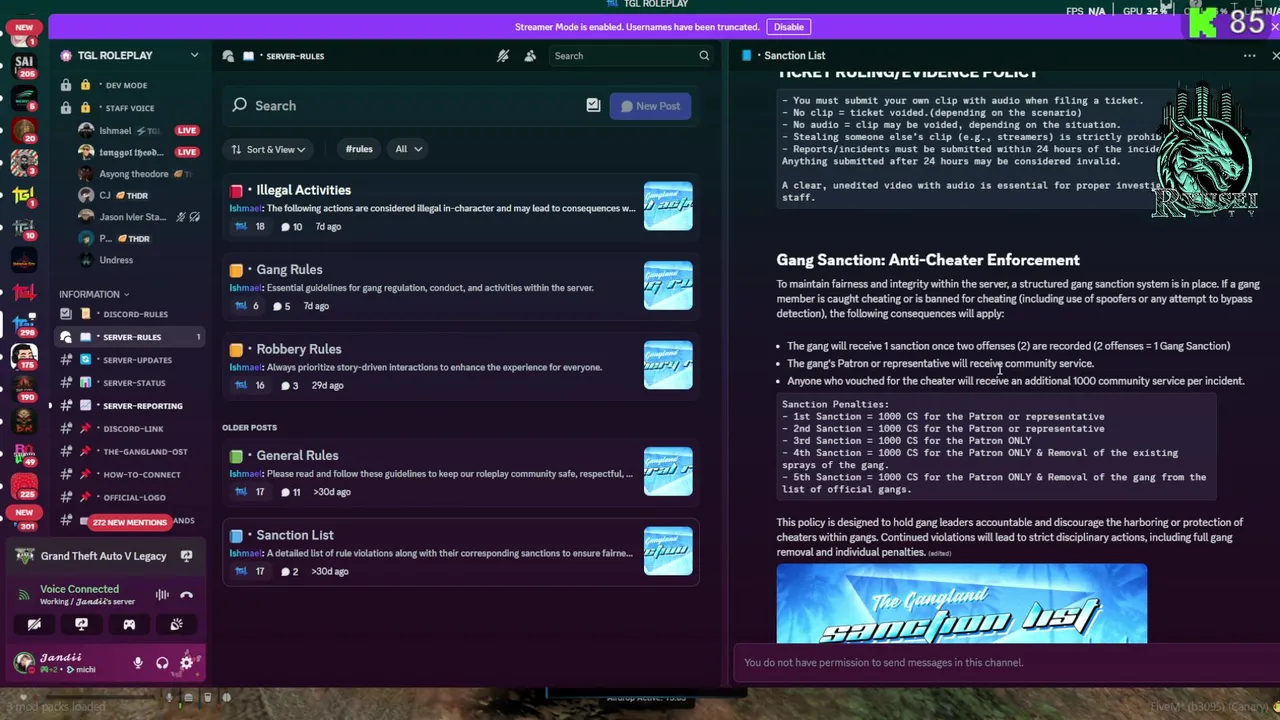
Task: Click the magnifier icon in header search
Action: point(704,56)
